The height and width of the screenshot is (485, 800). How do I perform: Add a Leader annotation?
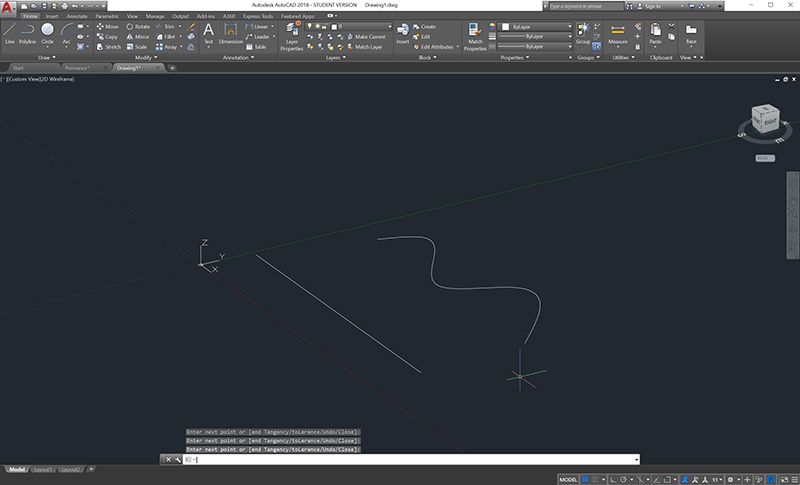pos(258,37)
